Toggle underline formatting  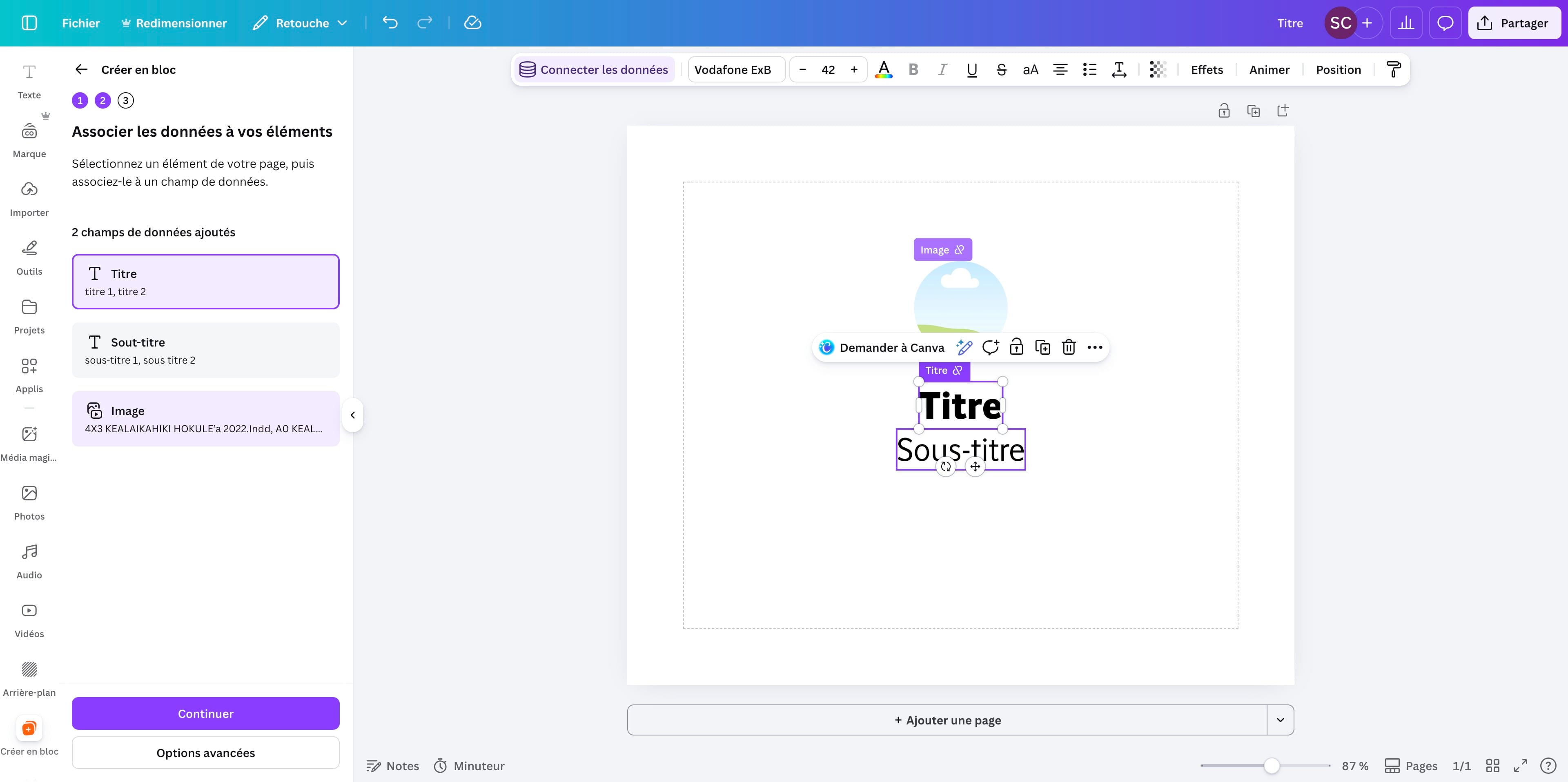pos(972,70)
